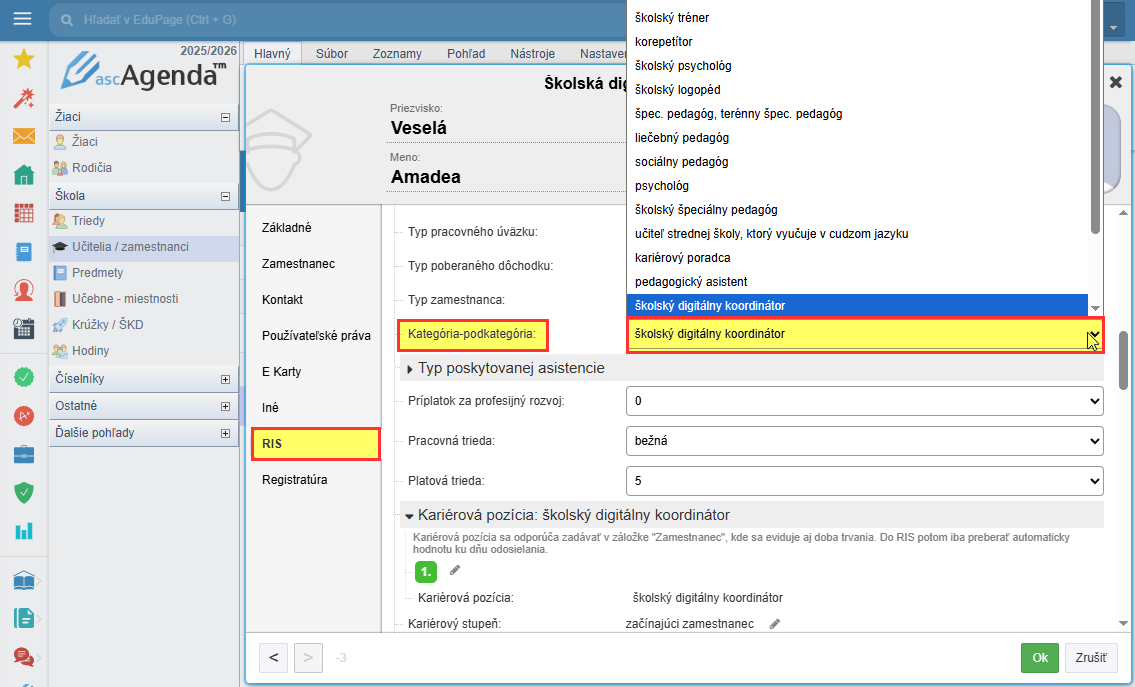
Task: Open the envelope messages icon
Action: tap(23, 136)
